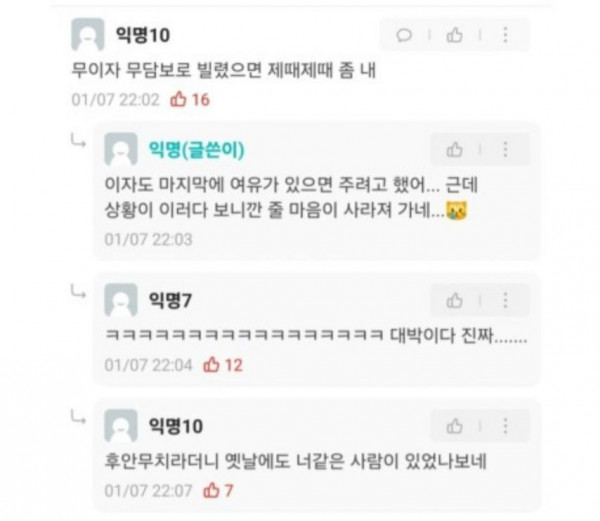The image size is (600, 521).
Task: Click the 익명7 username
Action: 170,300
